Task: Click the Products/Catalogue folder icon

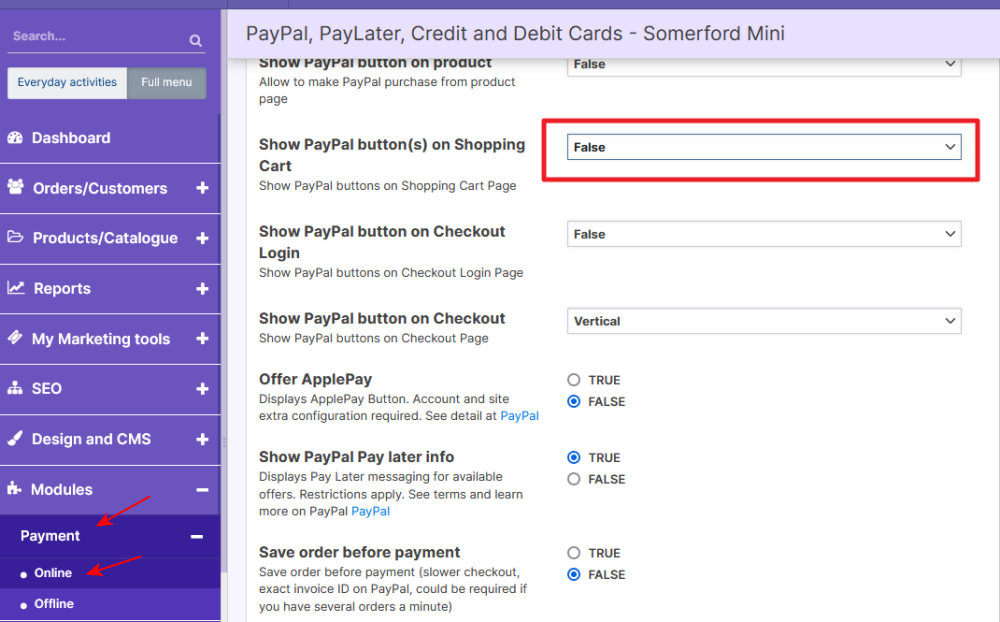Action: click(15, 238)
